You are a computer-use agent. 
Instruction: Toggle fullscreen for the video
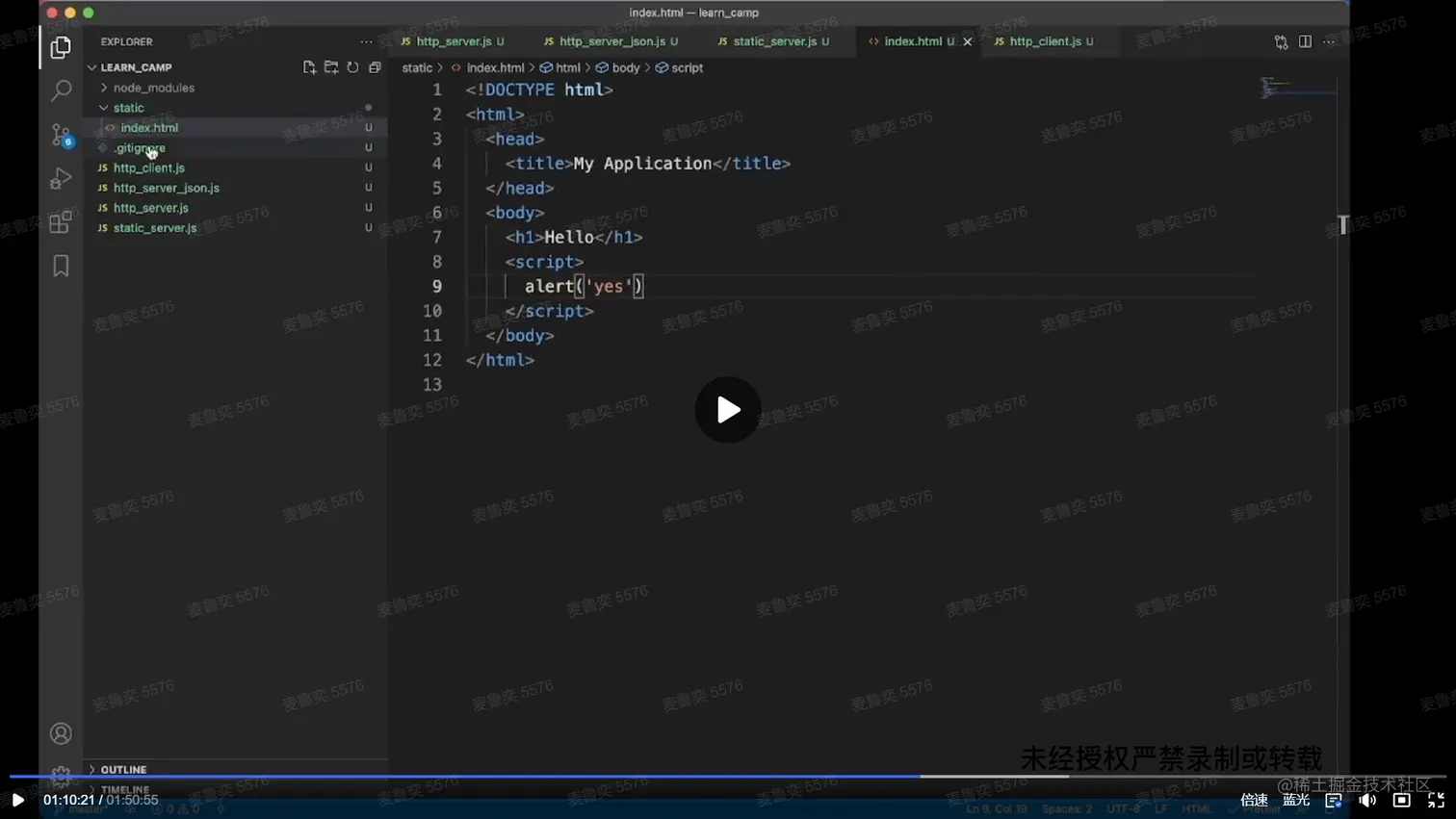[1436, 800]
